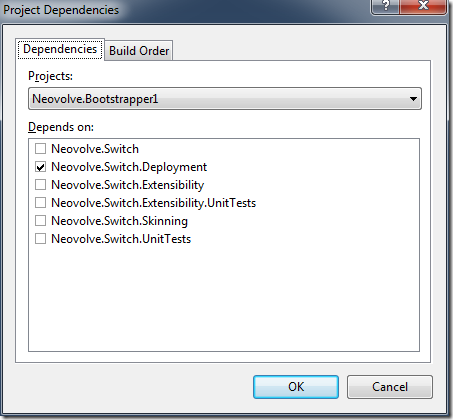Viewport: 453px width, 420px height.
Task: Enable Neovolve.Switch.Extensibility checkbox
Action: pyautogui.click(x=41, y=185)
